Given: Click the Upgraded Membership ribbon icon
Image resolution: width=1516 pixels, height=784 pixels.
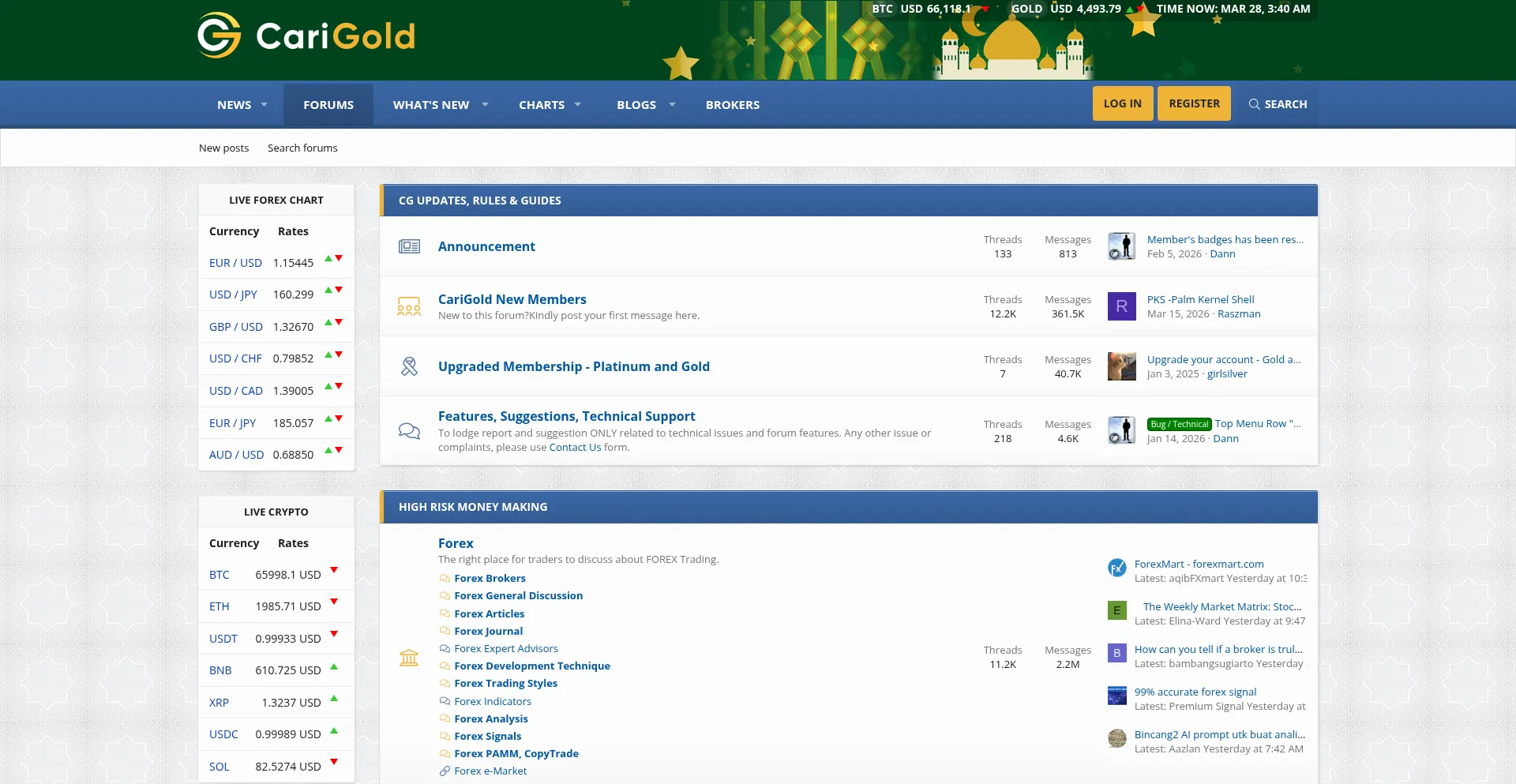Looking at the screenshot, I should point(409,366).
